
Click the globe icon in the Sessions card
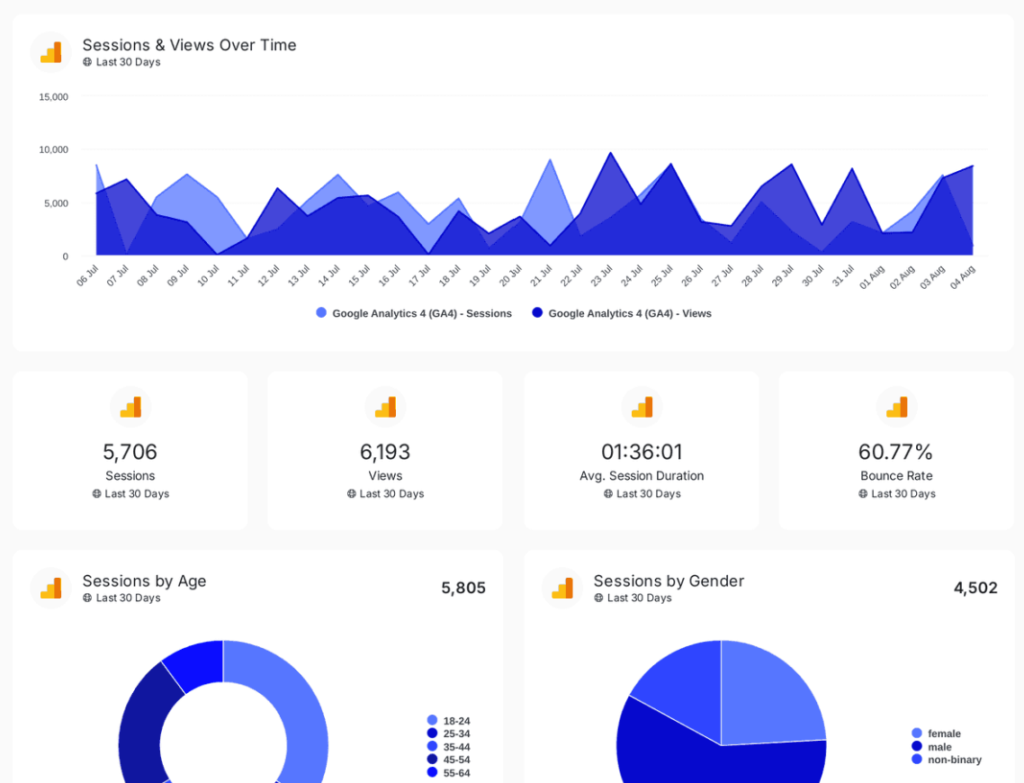[x=97, y=494]
